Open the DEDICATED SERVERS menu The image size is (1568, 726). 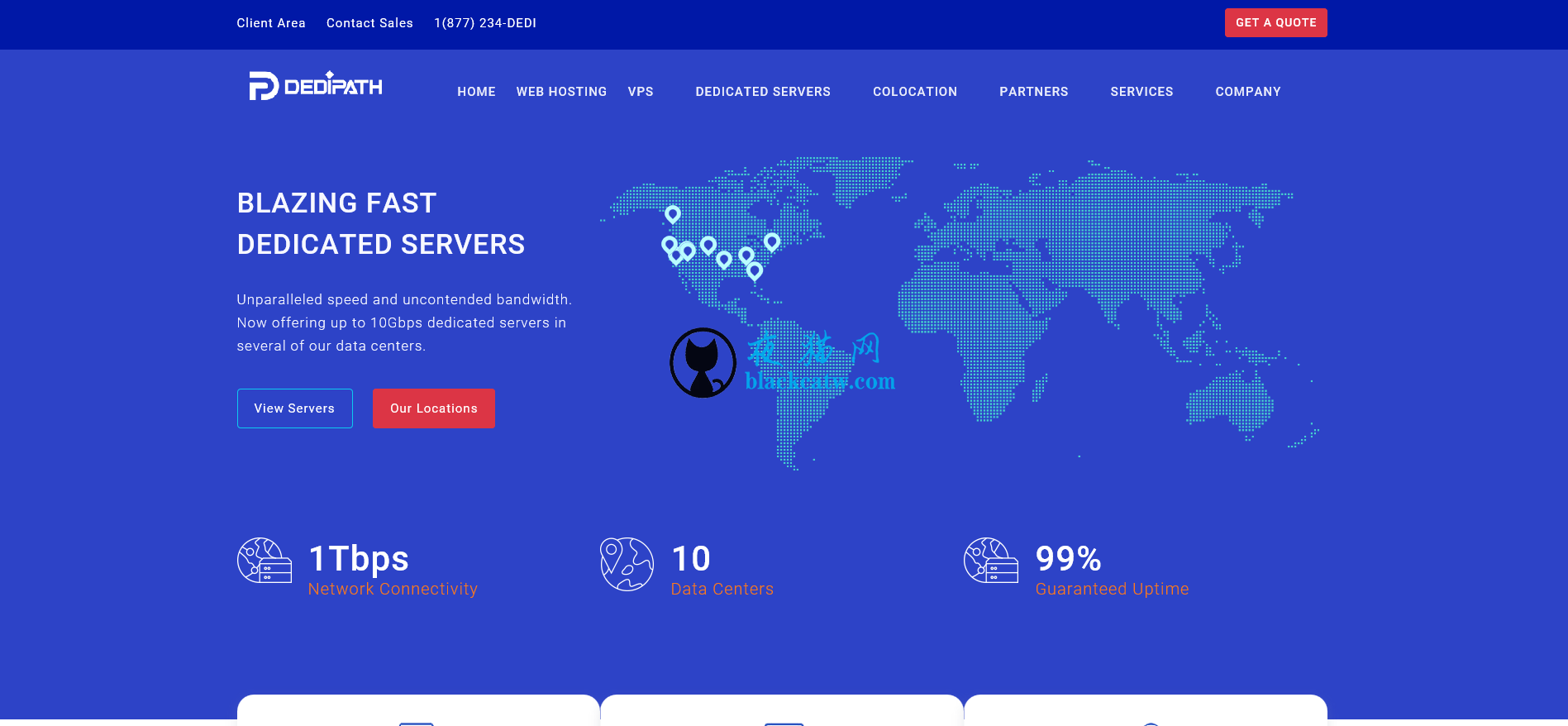coord(763,92)
